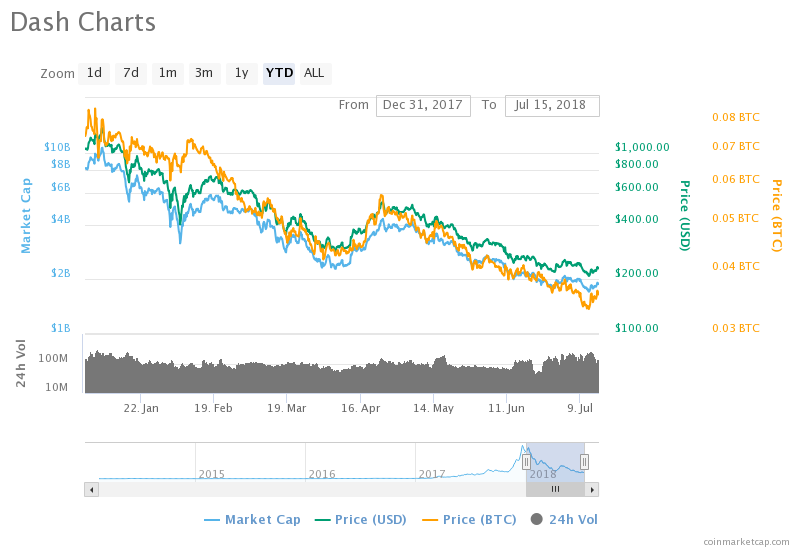Click the 100M volume axis label
This screenshot has height=550, width=800.
click(x=53, y=359)
